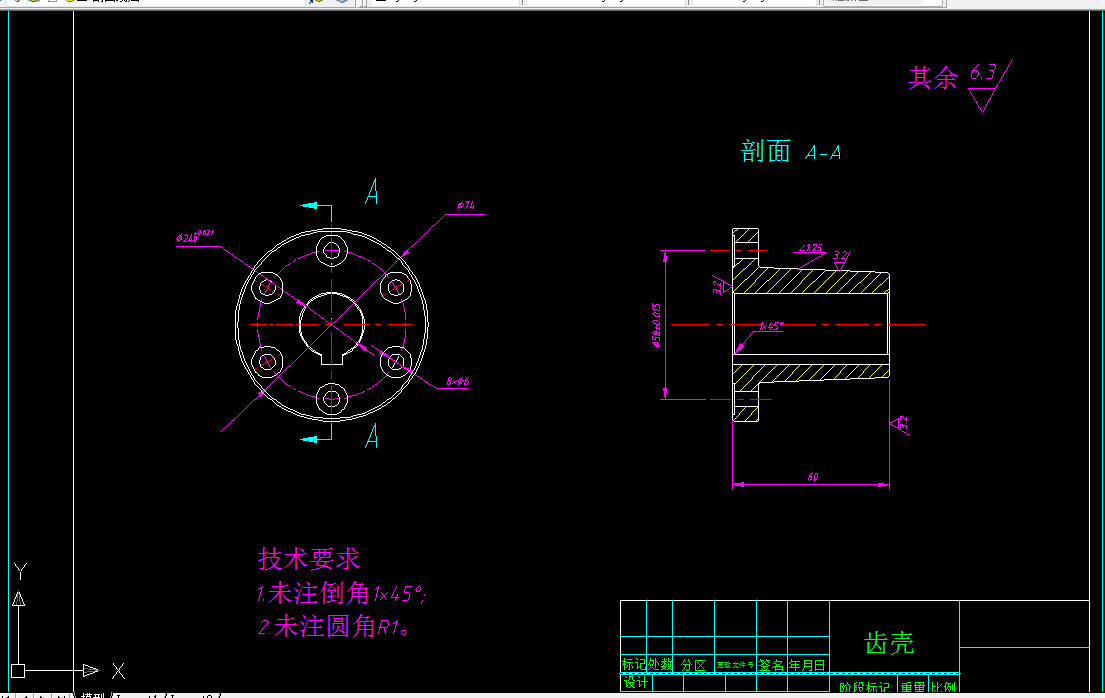Click the '阶段标记' title block label

(865, 687)
